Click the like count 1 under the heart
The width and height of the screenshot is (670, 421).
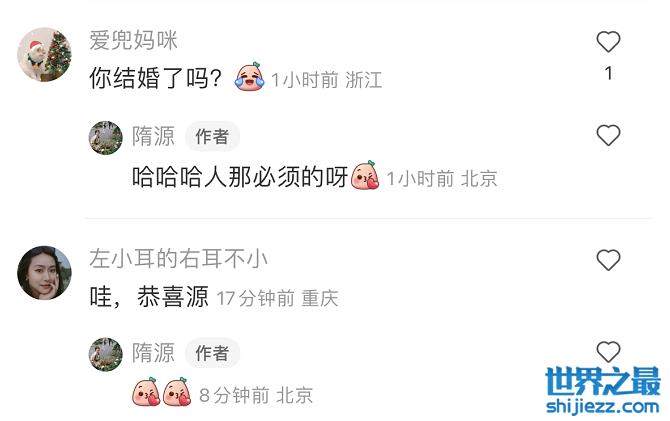click(x=608, y=74)
